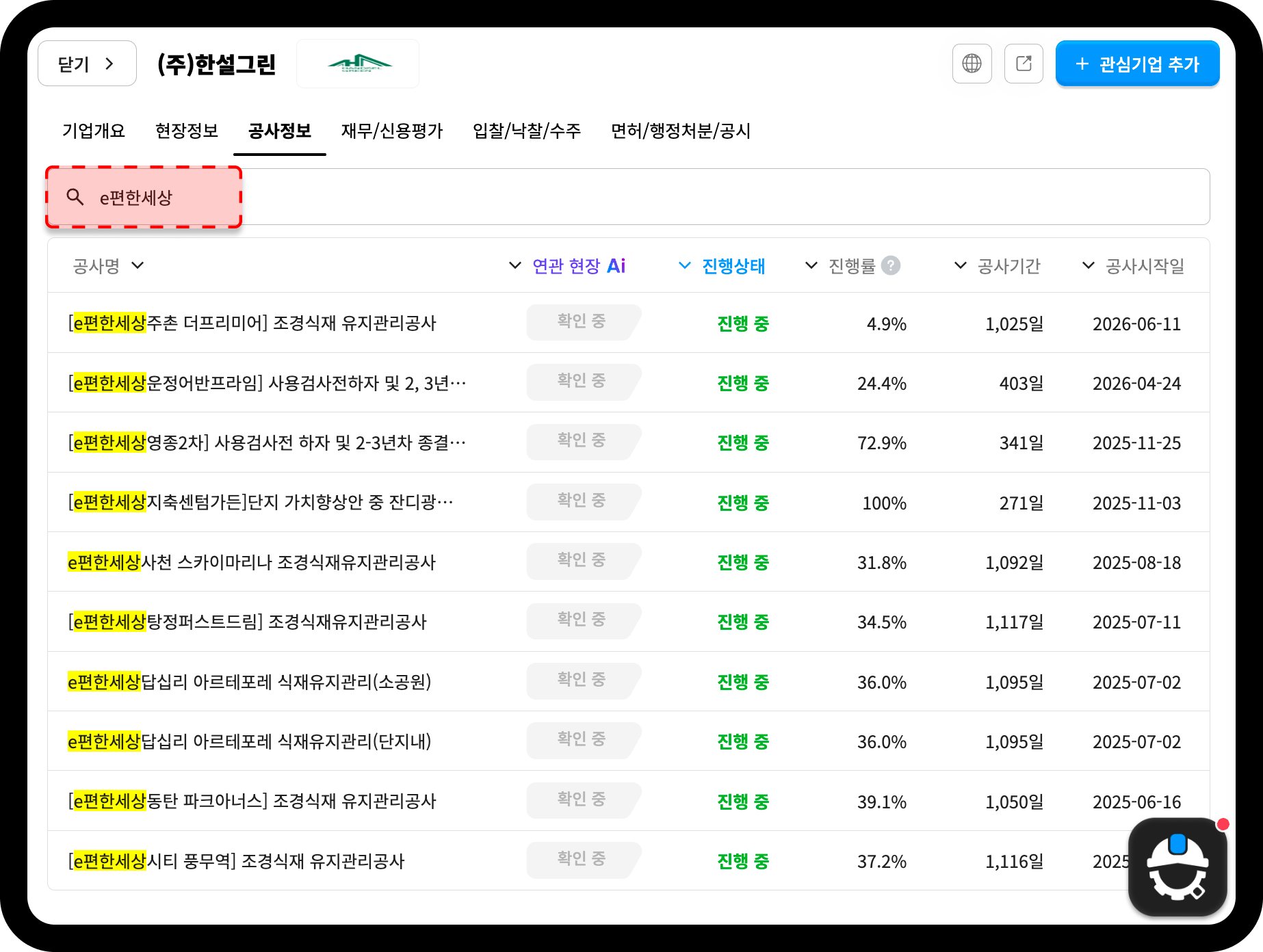Open the 진행상태 column filter chevron

[x=685, y=265]
